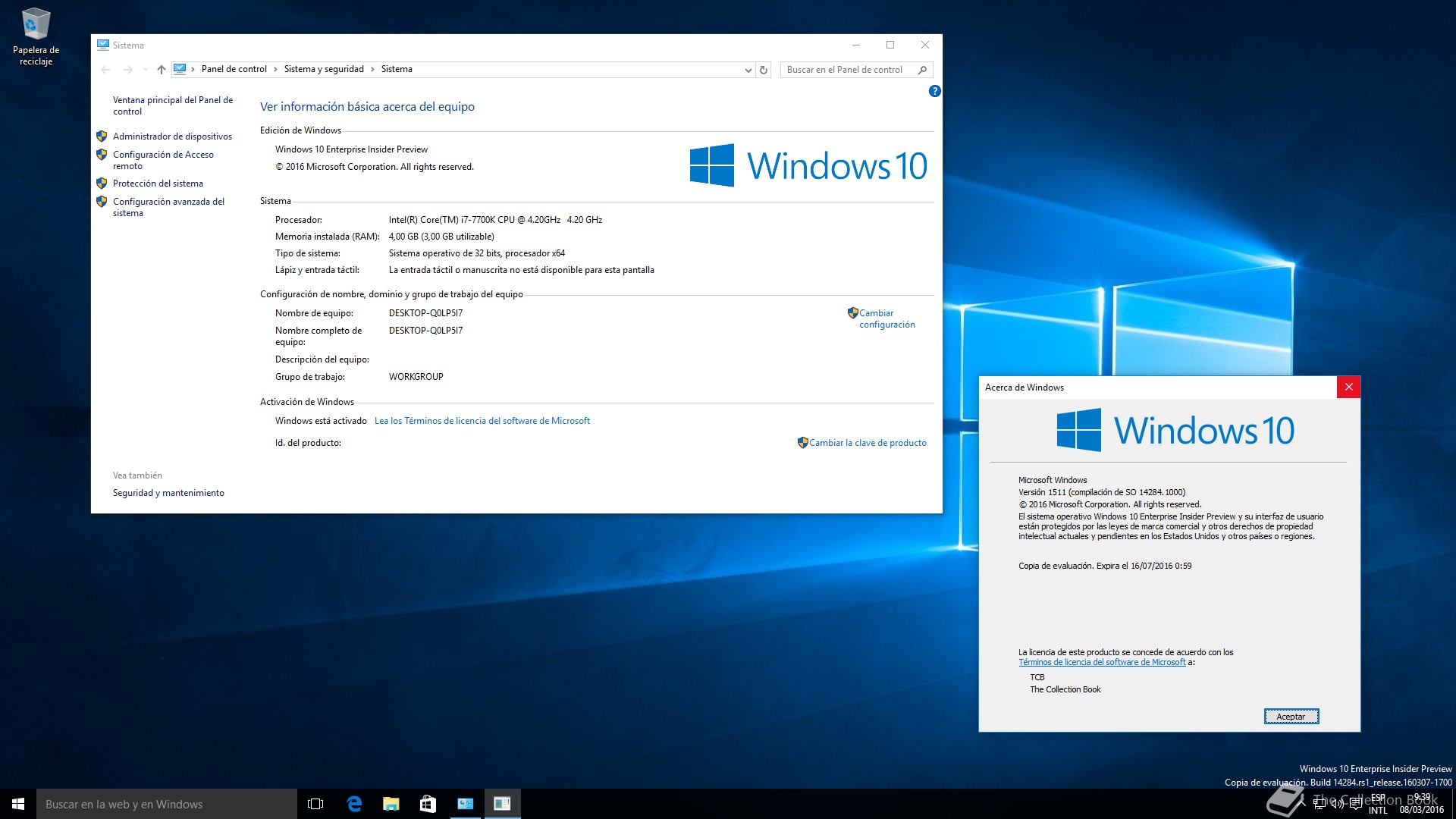
Task: Open help with the blue question mark
Action: click(x=934, y=91)
